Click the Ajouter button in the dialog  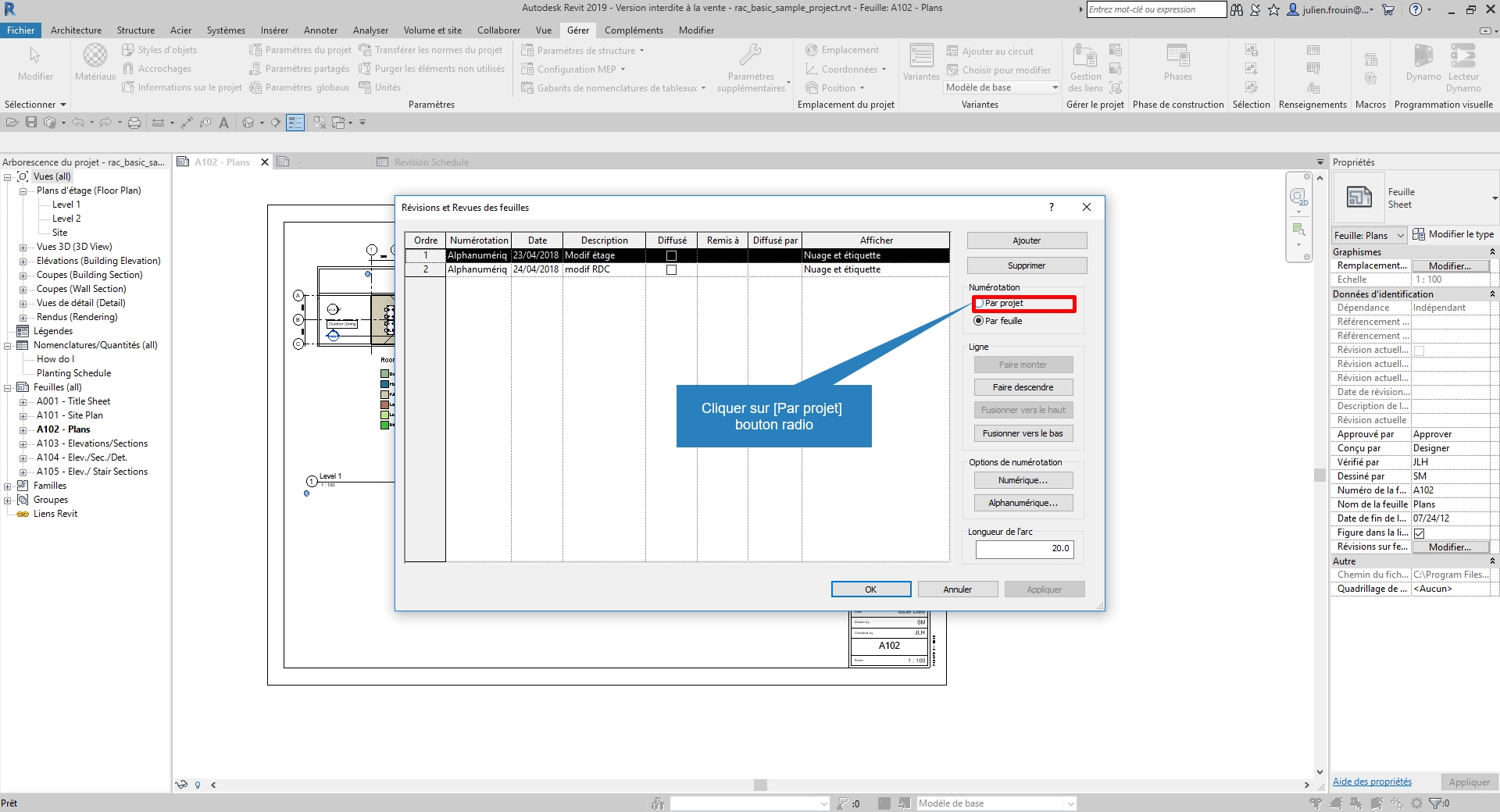(x=1026, y=240)
